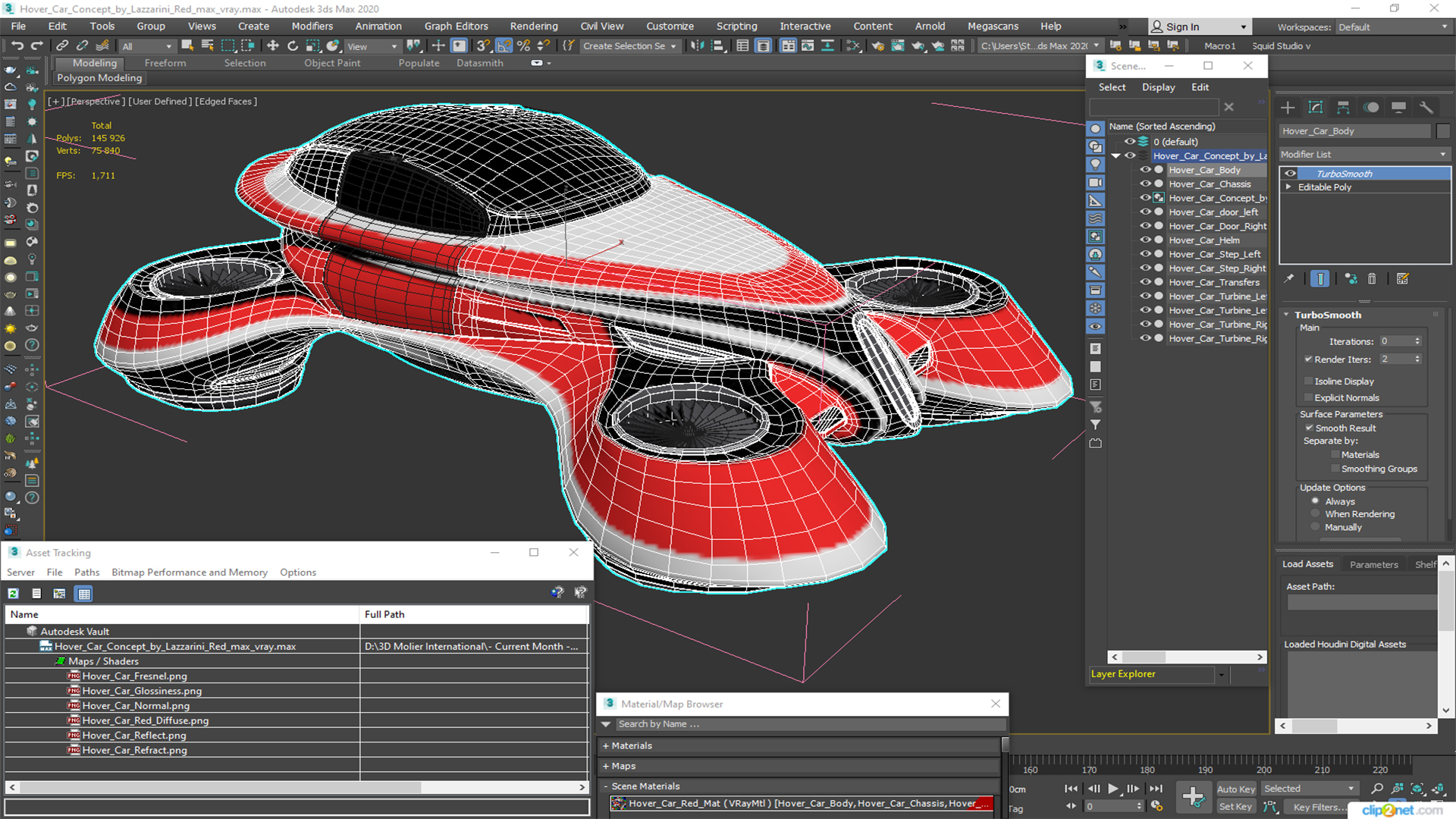Open the Modifier List dropdown
1456x819 pixels.
click(x=1364, y=154)
